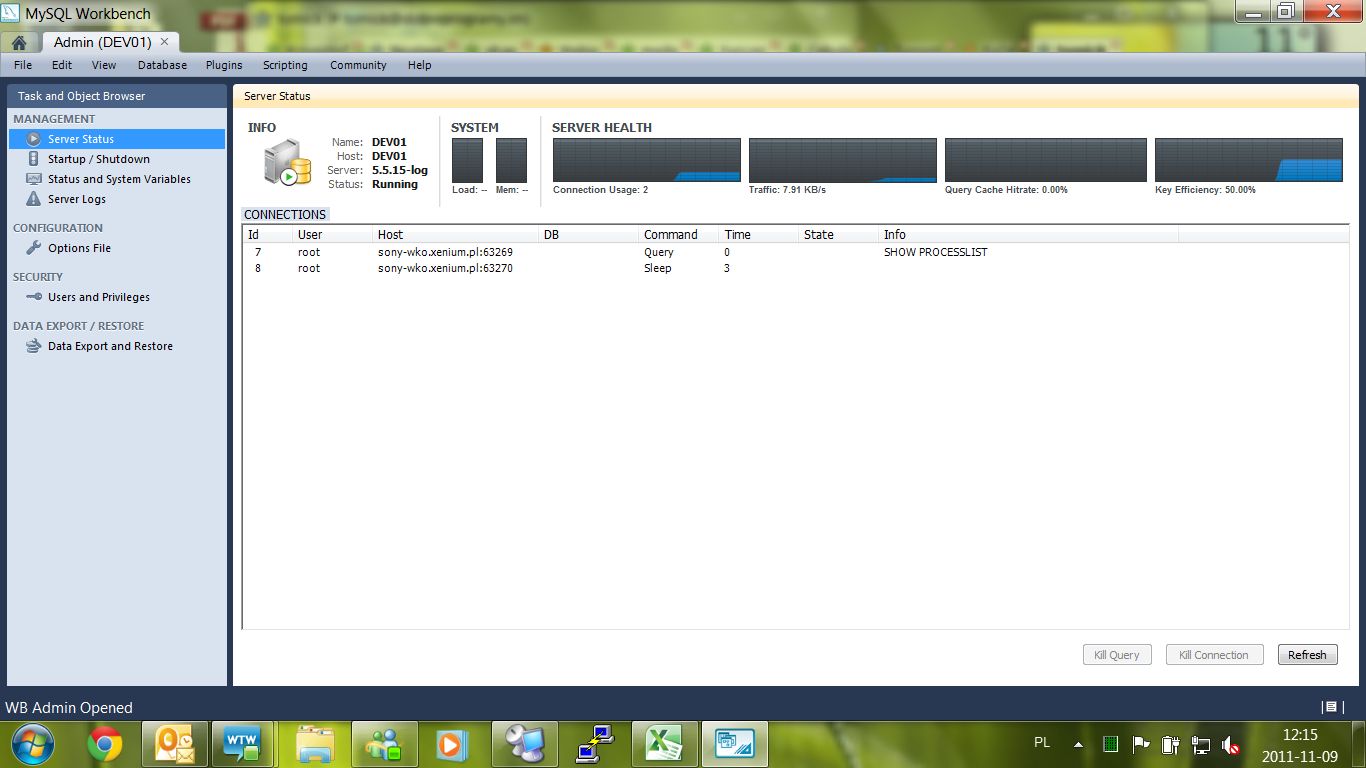Switch to the Admin (DEV01) tab

pyautogui.click(x=103, y=42)
